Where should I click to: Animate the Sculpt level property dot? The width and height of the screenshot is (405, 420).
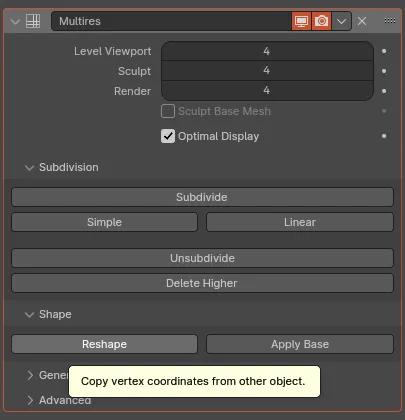coord(384,71)
